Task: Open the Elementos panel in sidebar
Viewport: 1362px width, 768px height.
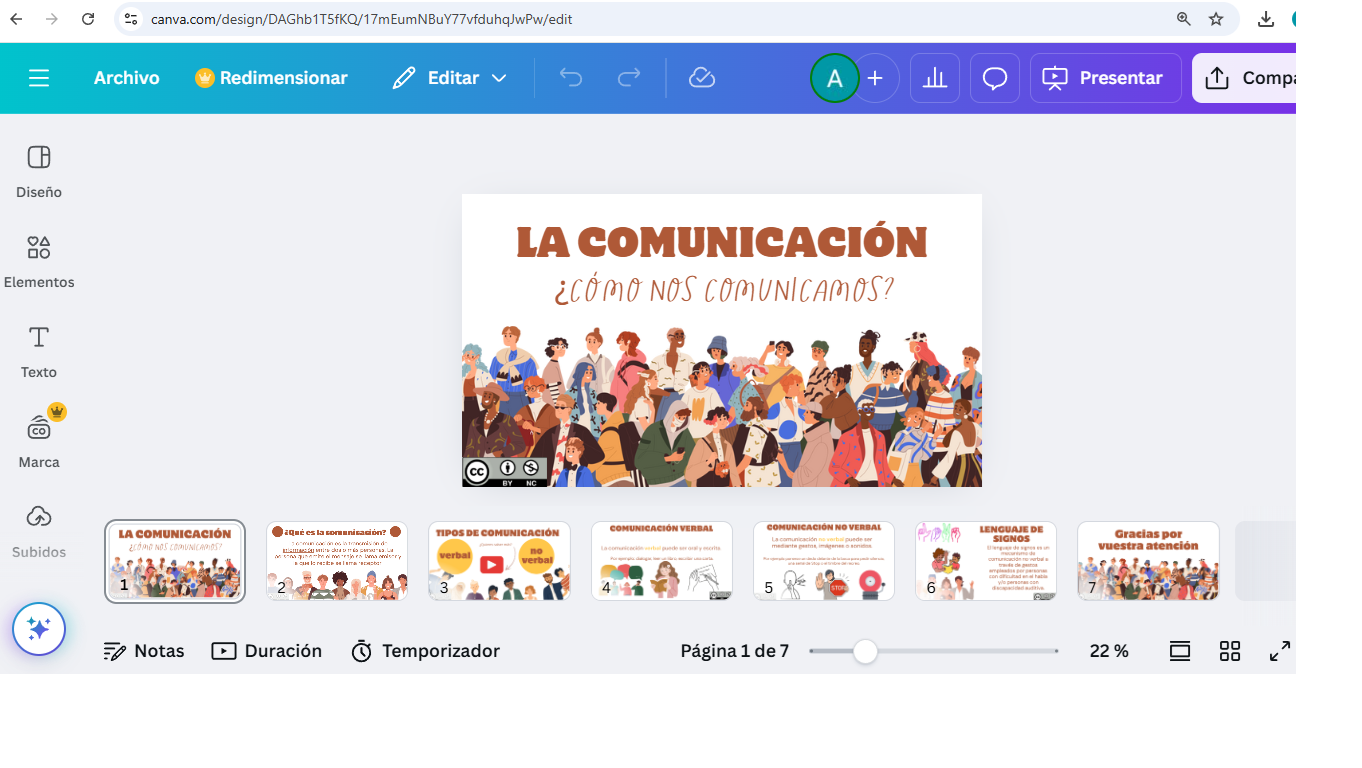Action: (x=39, y=260)
